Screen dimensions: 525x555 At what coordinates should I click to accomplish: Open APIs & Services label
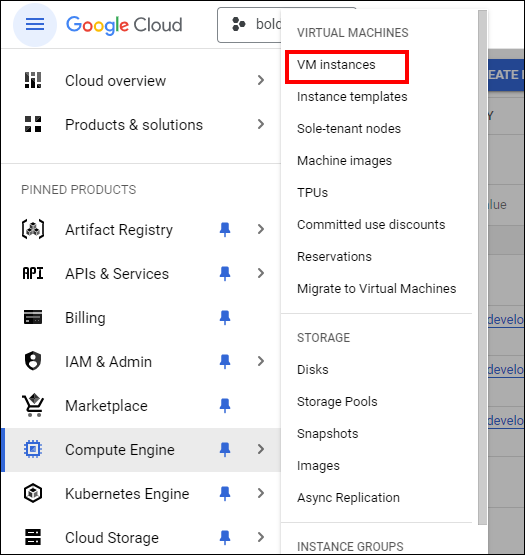(x=117, y=274)
